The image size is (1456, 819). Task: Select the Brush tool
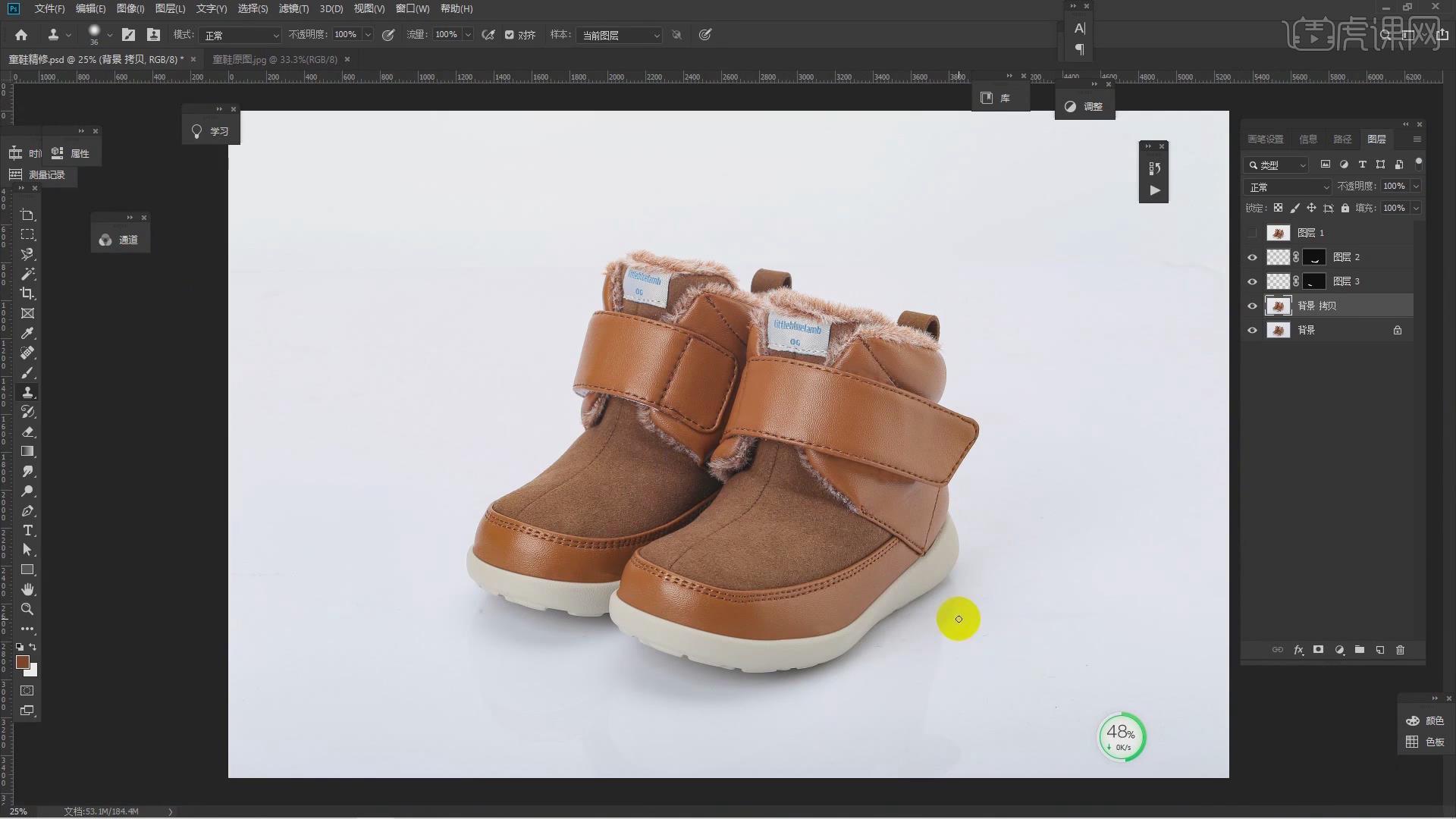coord(28,373)
